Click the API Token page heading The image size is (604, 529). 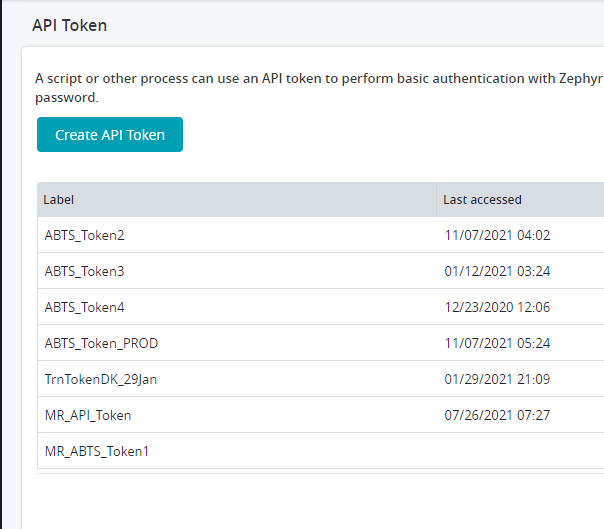[70, 26]
